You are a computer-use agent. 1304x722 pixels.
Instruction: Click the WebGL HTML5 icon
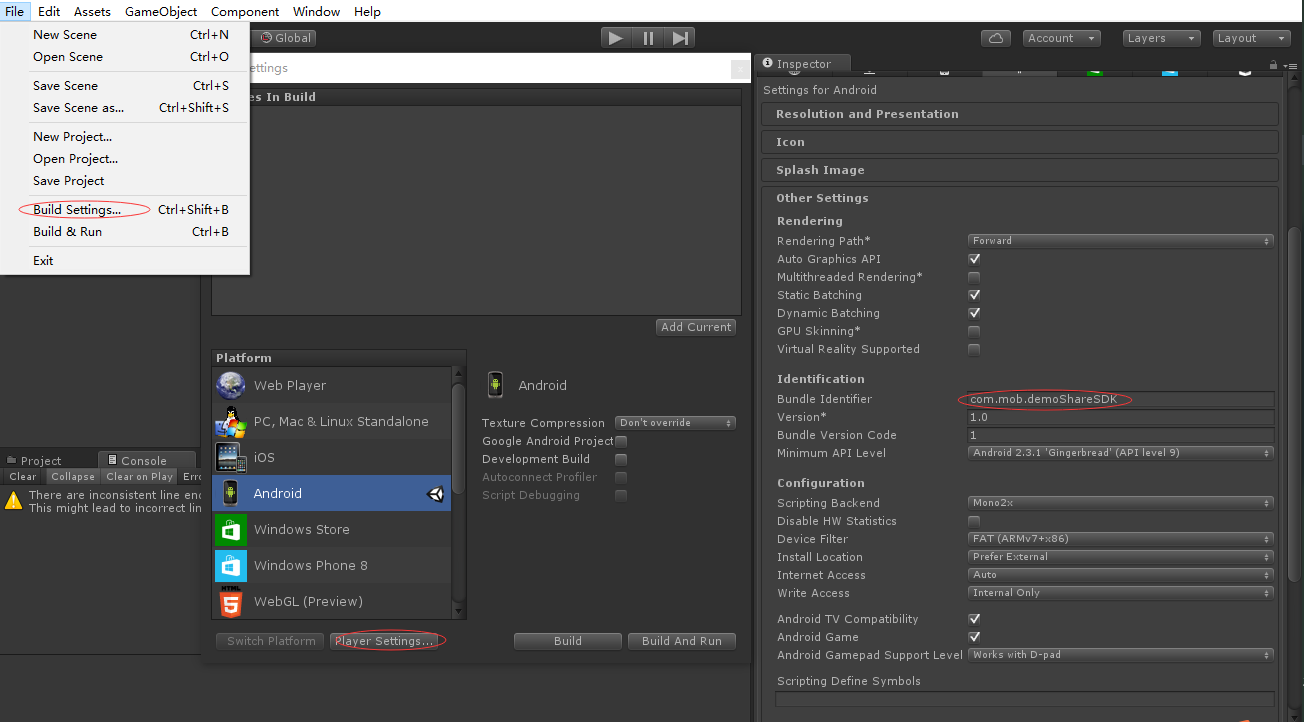[x=231, y=601]
